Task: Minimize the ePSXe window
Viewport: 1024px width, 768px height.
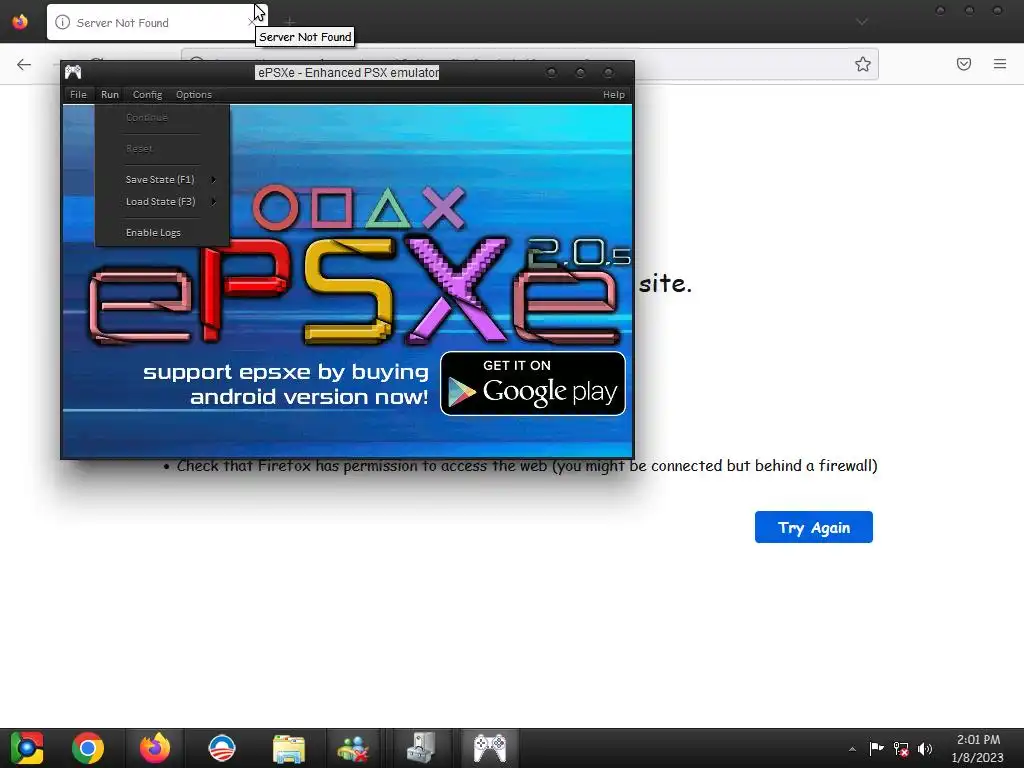Action: pyautogui.click(x=551, y=72)
